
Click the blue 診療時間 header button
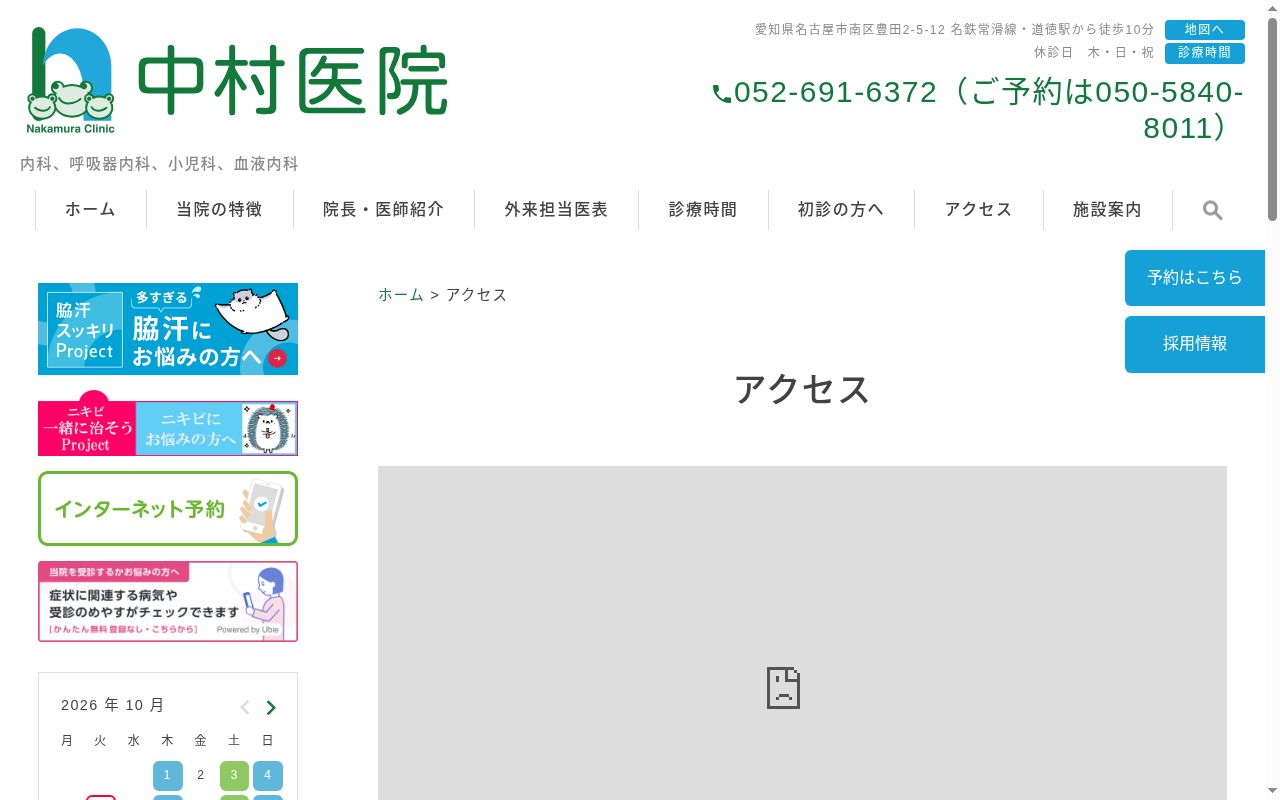[1205, 53]
